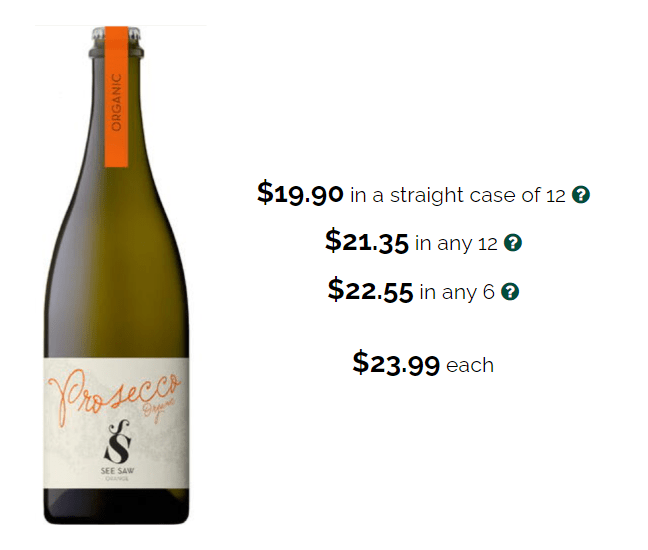This screenshot has width=648, height=550.
Task: Click the word 'each' after $23.99
Action: point(470,365)
